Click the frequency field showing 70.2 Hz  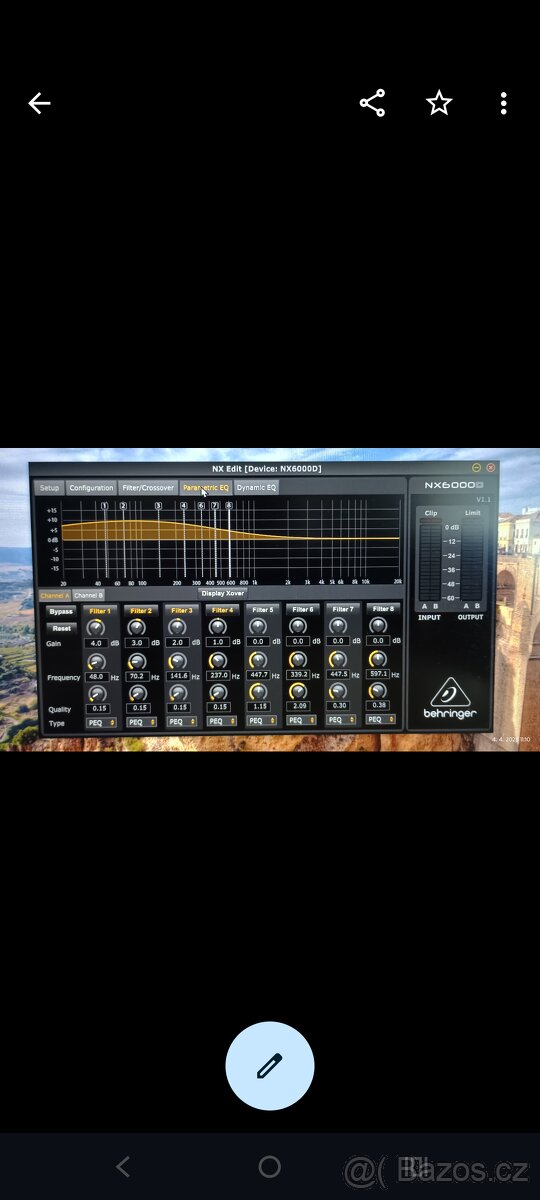point(138,677)
